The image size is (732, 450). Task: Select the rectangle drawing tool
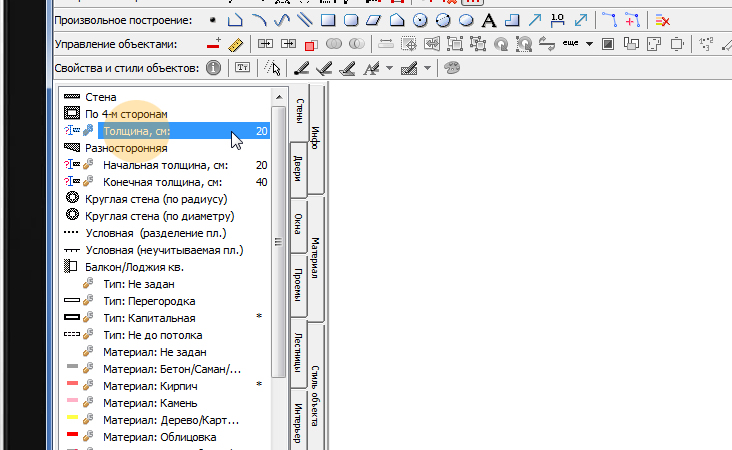[x=327, y=19]
